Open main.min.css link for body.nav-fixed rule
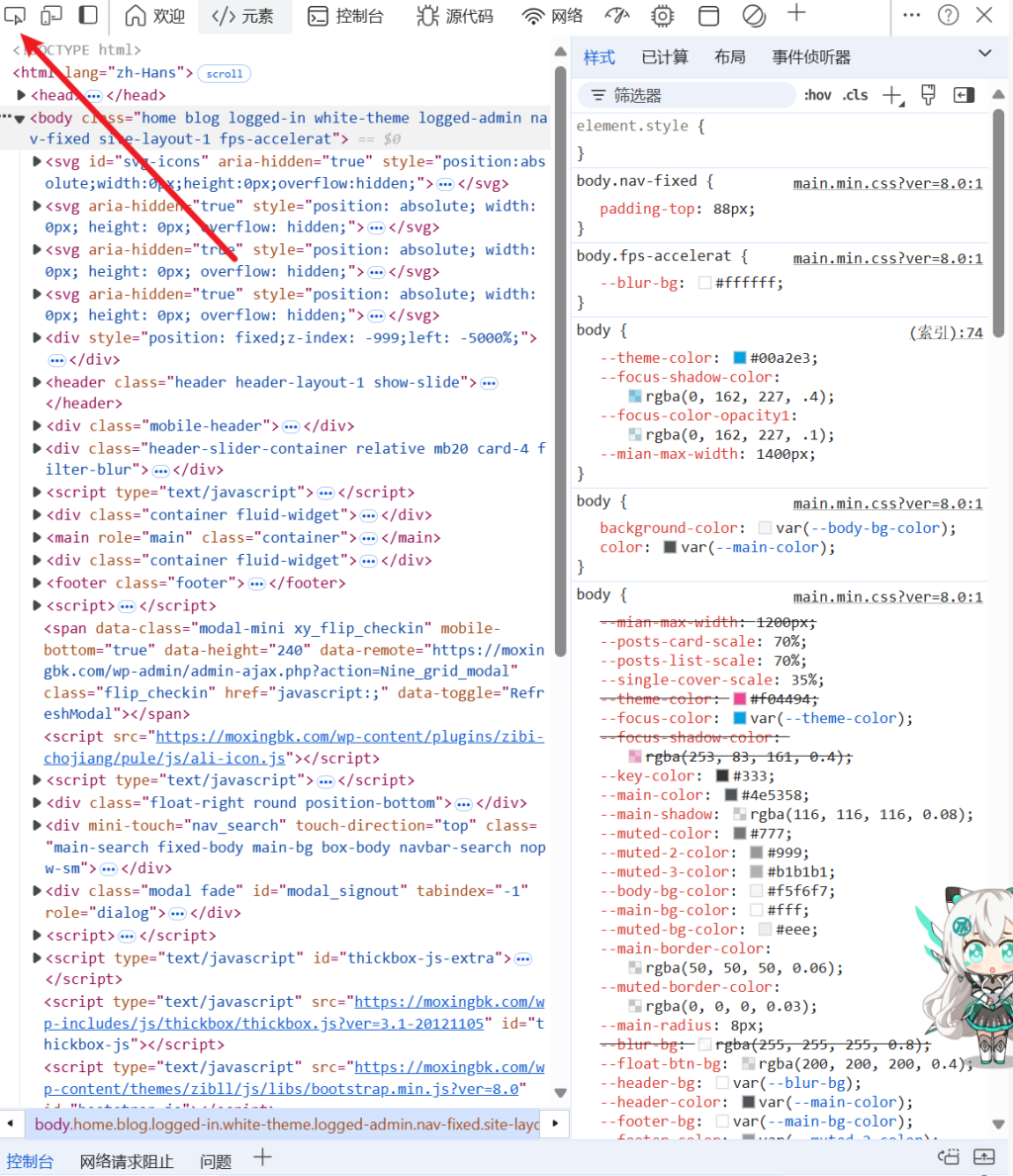The image size is (1013, 1176). tap(887, 183)
